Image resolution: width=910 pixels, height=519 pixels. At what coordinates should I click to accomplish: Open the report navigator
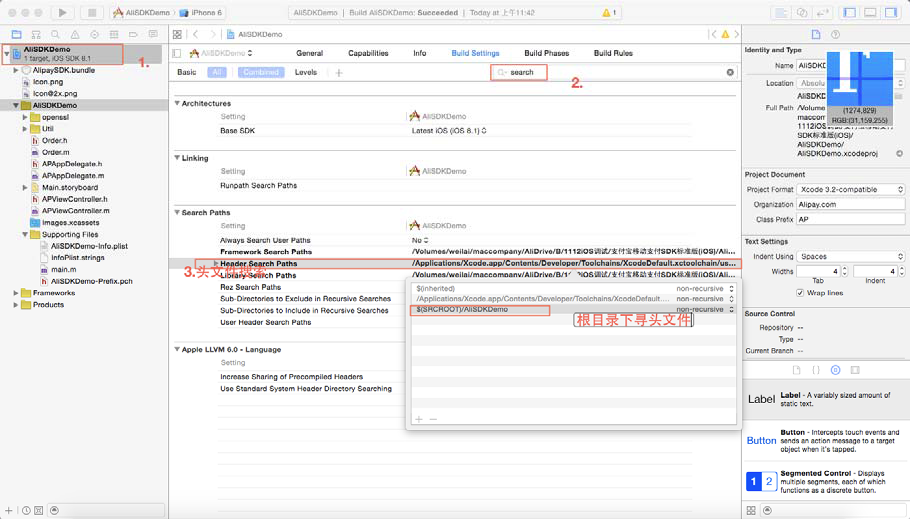(153, 34)
